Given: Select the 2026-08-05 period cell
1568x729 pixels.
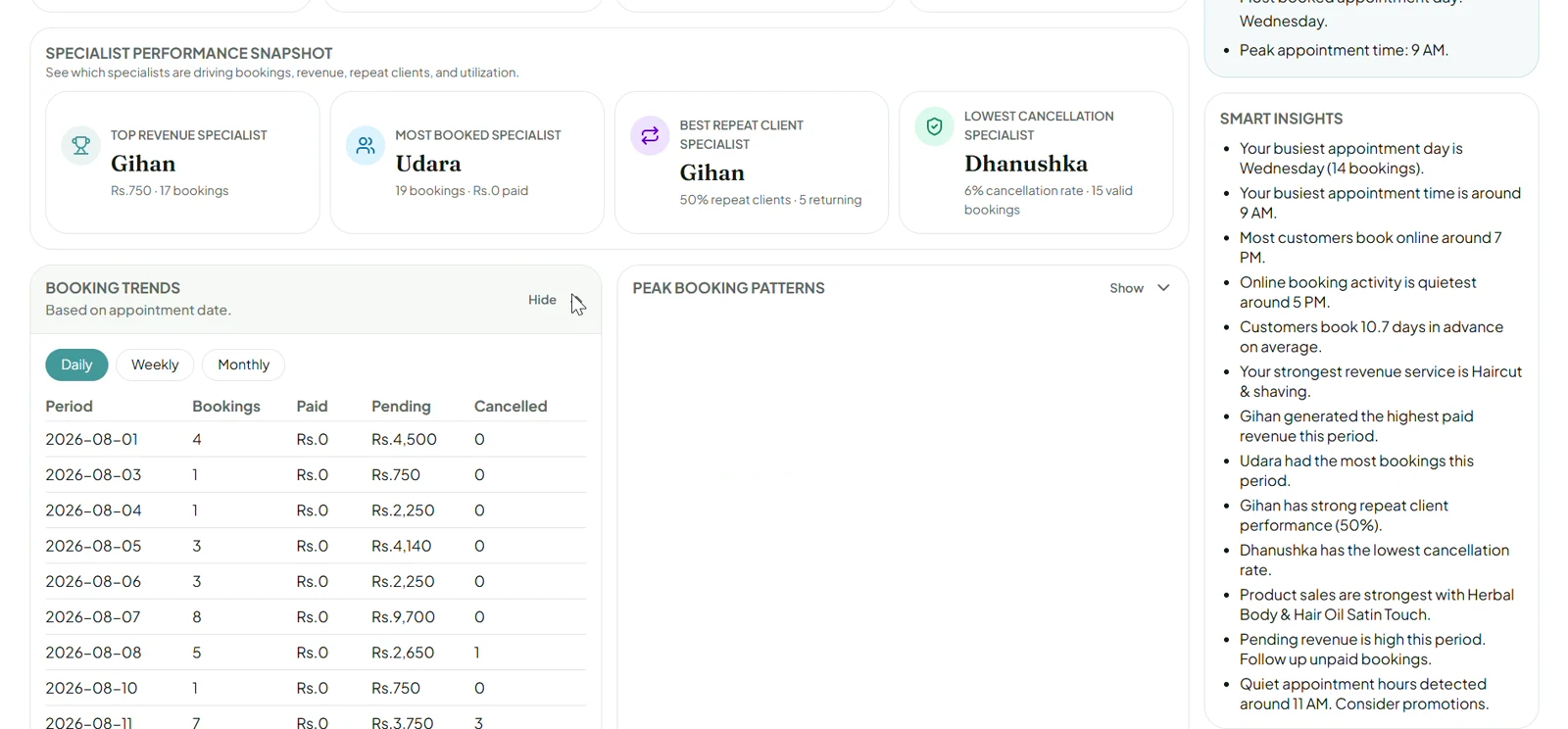Looking at the screenshot, I should 93,546.
